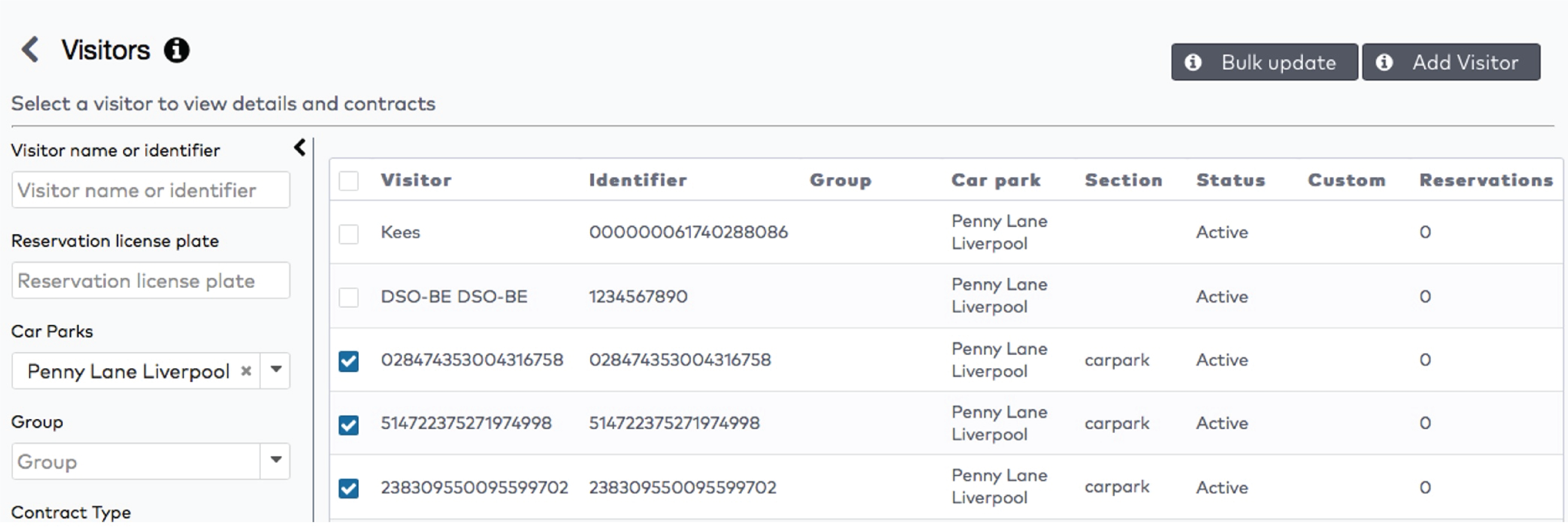This screenshot has width=1568, height=528.
Task: Uncheck visitor 514722375271974998
Action: tap(348, 424)
